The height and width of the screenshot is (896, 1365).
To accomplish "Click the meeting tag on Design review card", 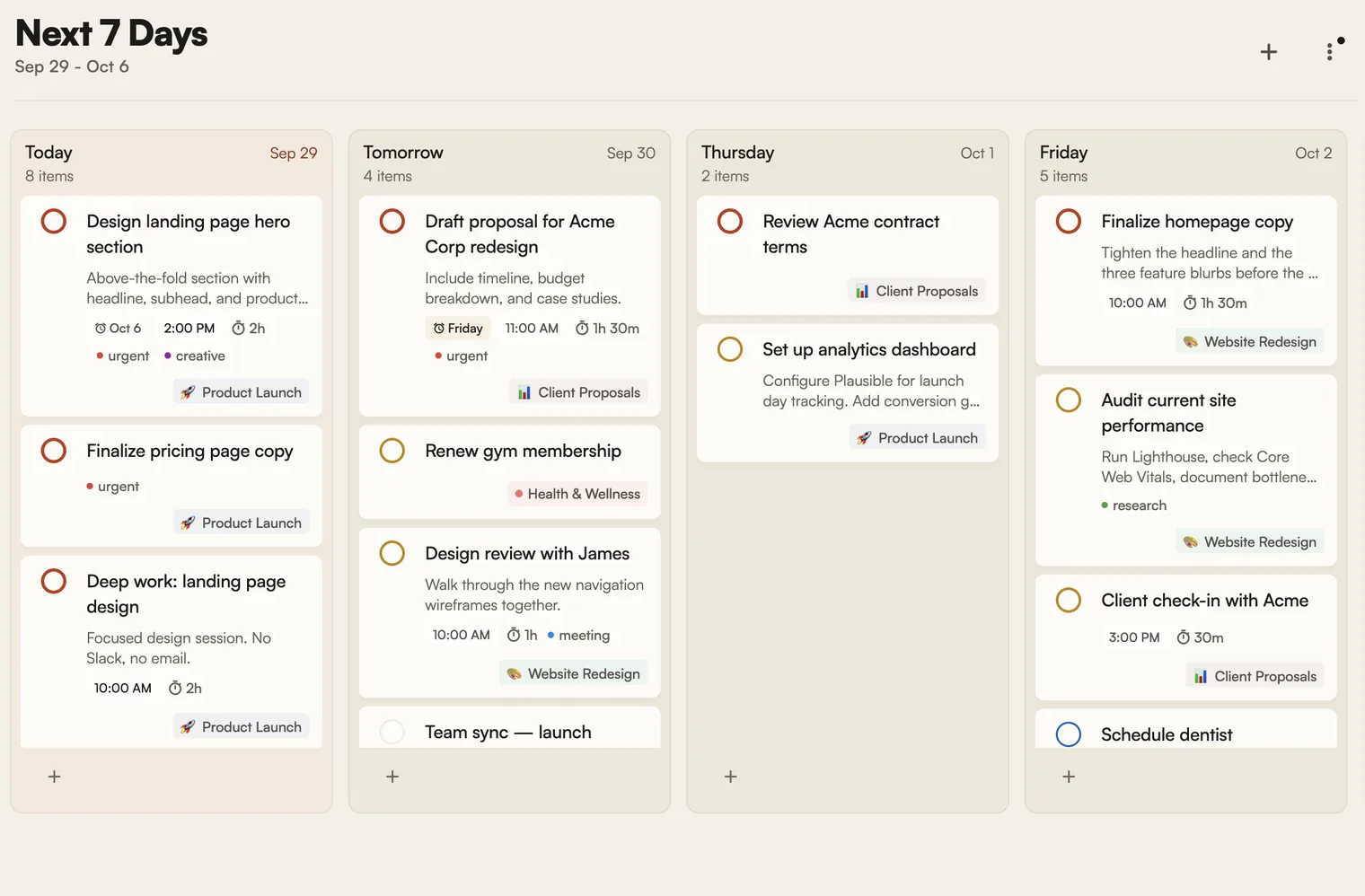I will [x=578, y=636].
